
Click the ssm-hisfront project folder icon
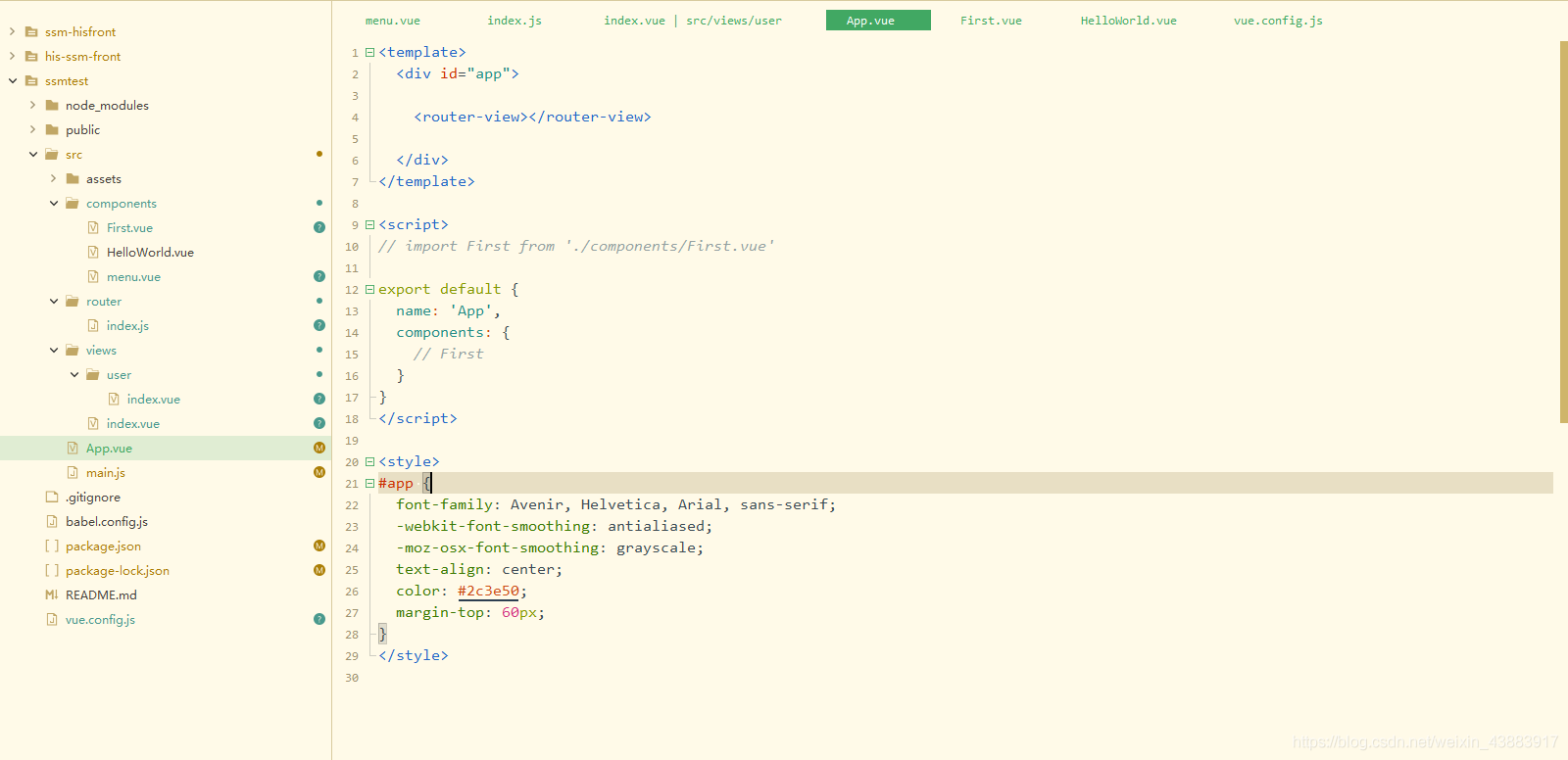pos(31,32)
